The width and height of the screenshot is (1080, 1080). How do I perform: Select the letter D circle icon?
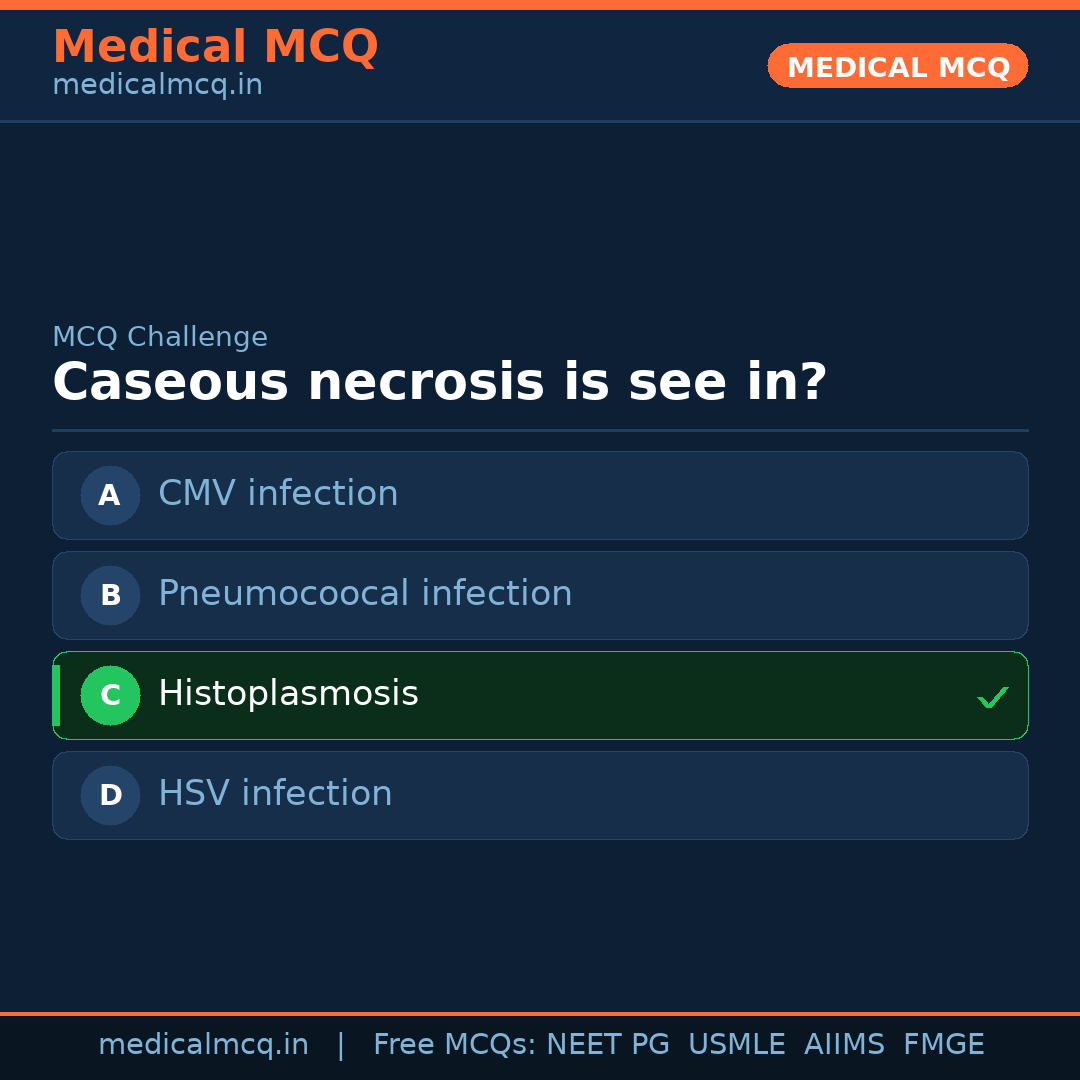coord(110,795)
